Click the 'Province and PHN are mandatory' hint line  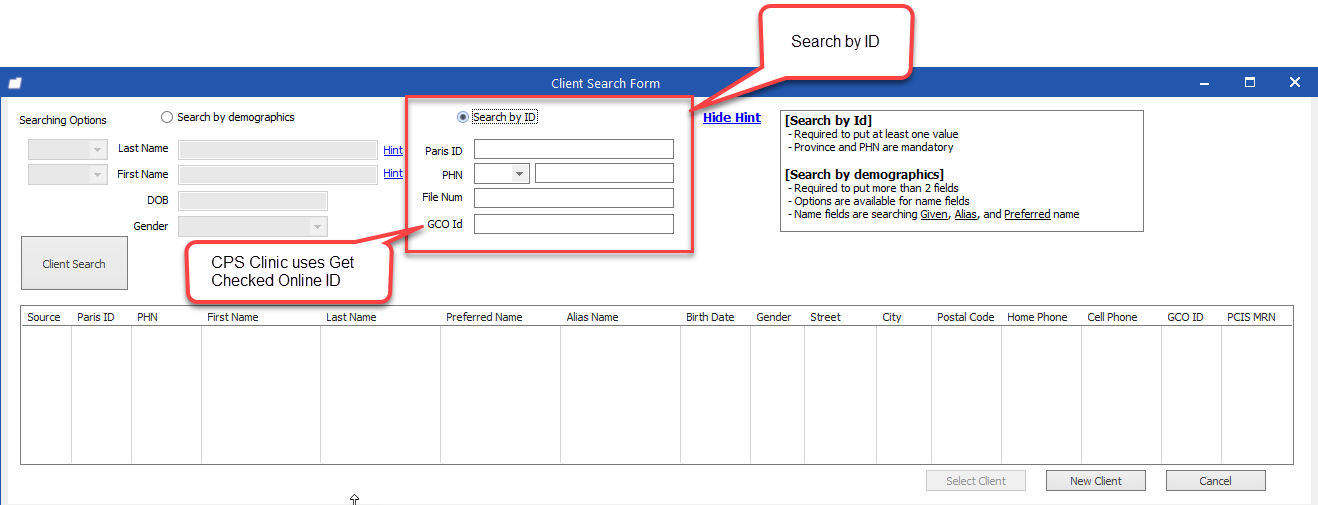(x=872, y=147)
